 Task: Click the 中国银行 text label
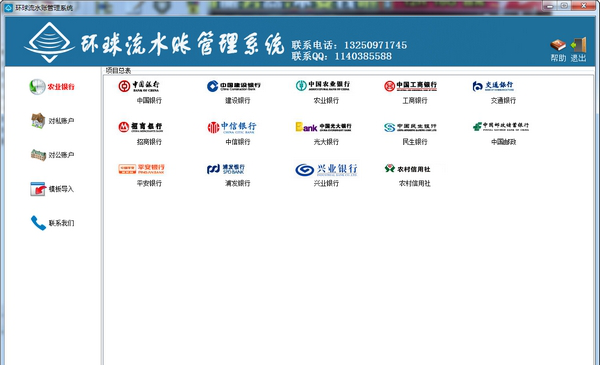149,101
